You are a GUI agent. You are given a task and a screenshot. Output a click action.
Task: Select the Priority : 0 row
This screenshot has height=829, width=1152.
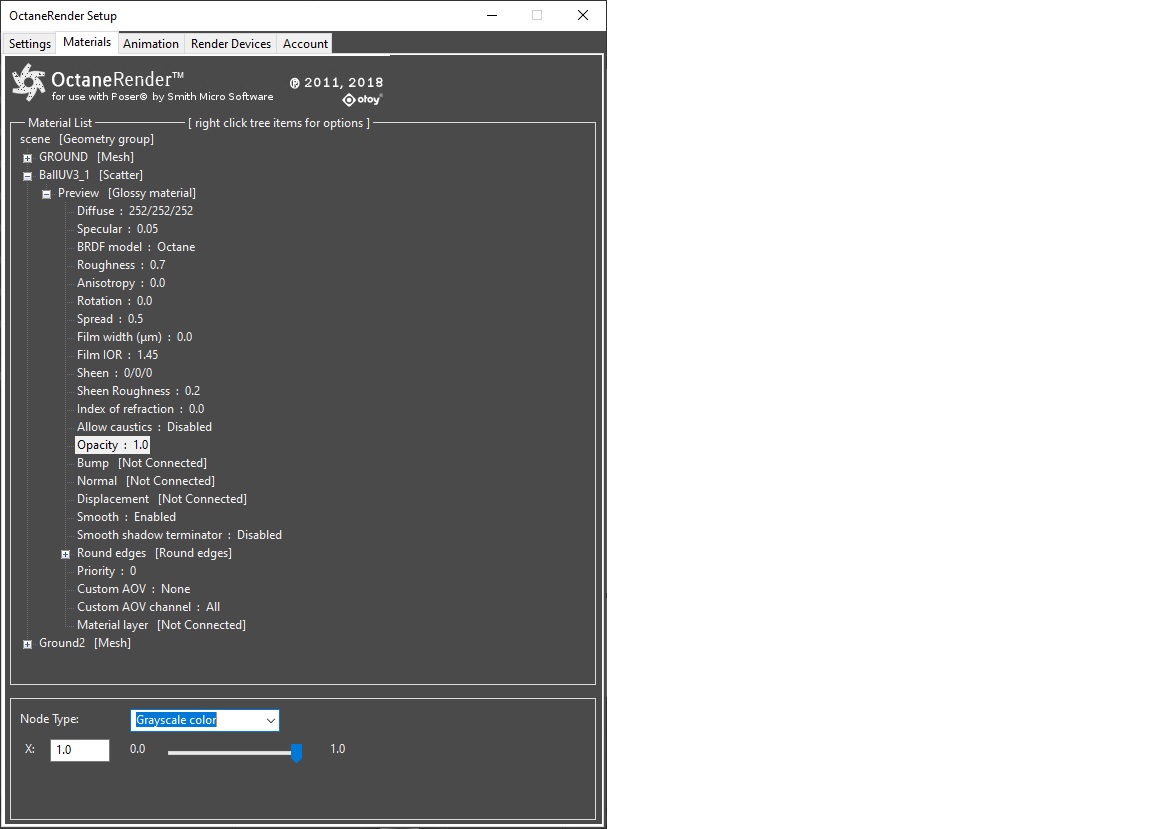click(x=107, y=571)
